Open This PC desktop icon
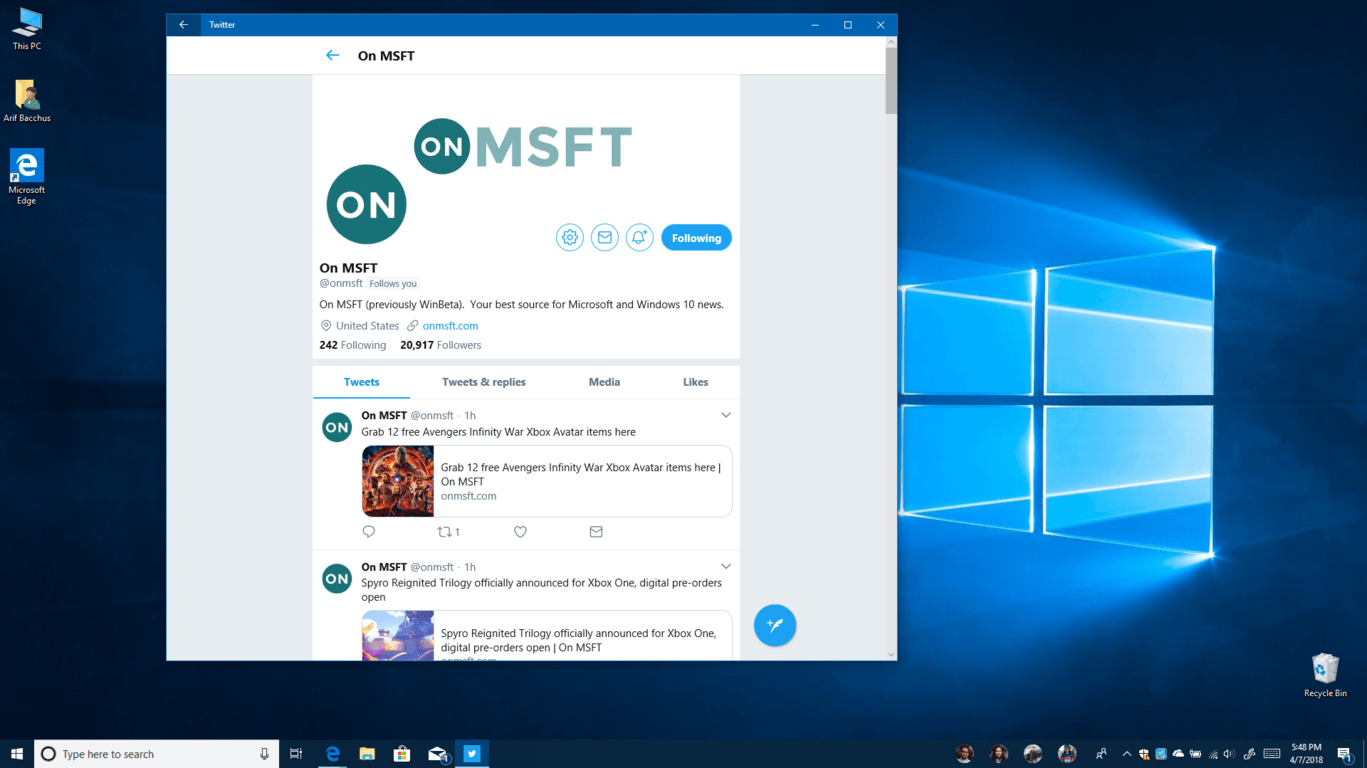Image resolution: width=1367 pixels, height=768 pixels. coord(27,28)
